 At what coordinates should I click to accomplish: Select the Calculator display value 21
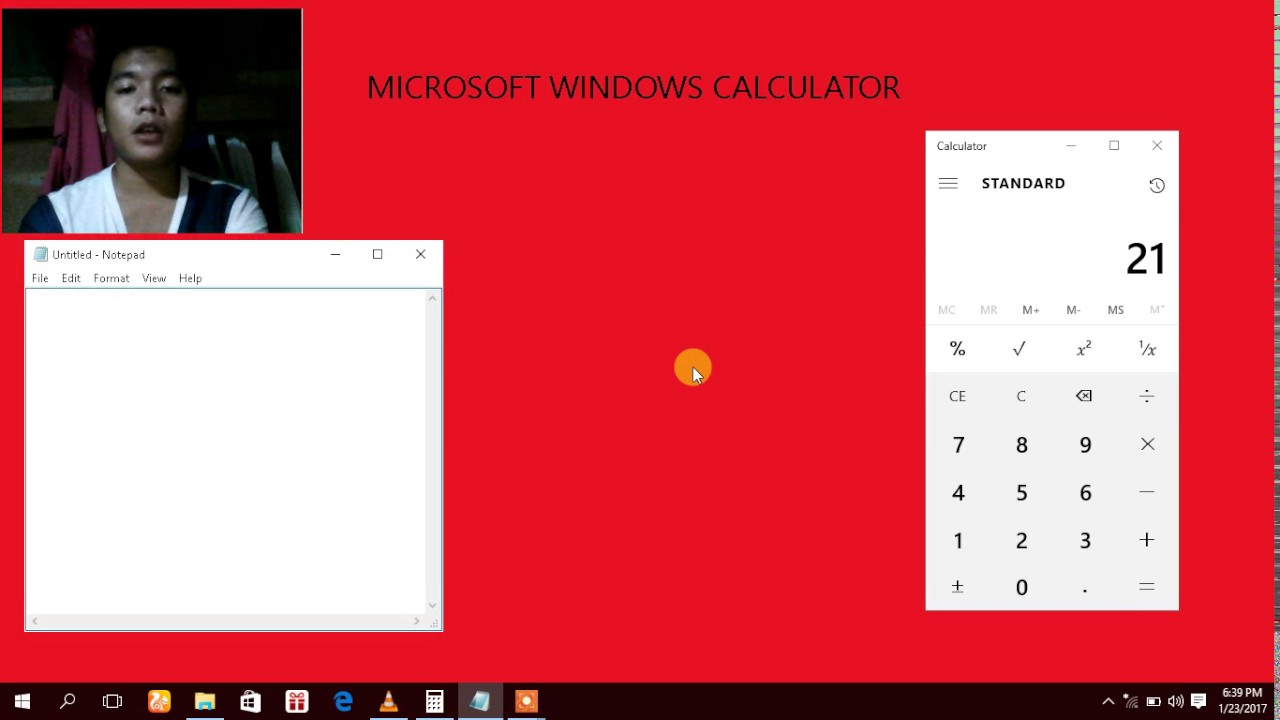[x=1145, y=260]
